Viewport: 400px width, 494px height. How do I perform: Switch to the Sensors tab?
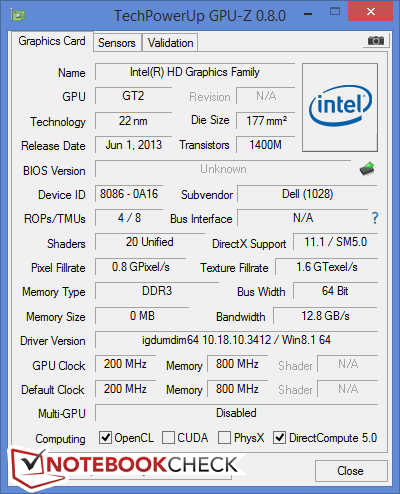(x=117, y=43)
